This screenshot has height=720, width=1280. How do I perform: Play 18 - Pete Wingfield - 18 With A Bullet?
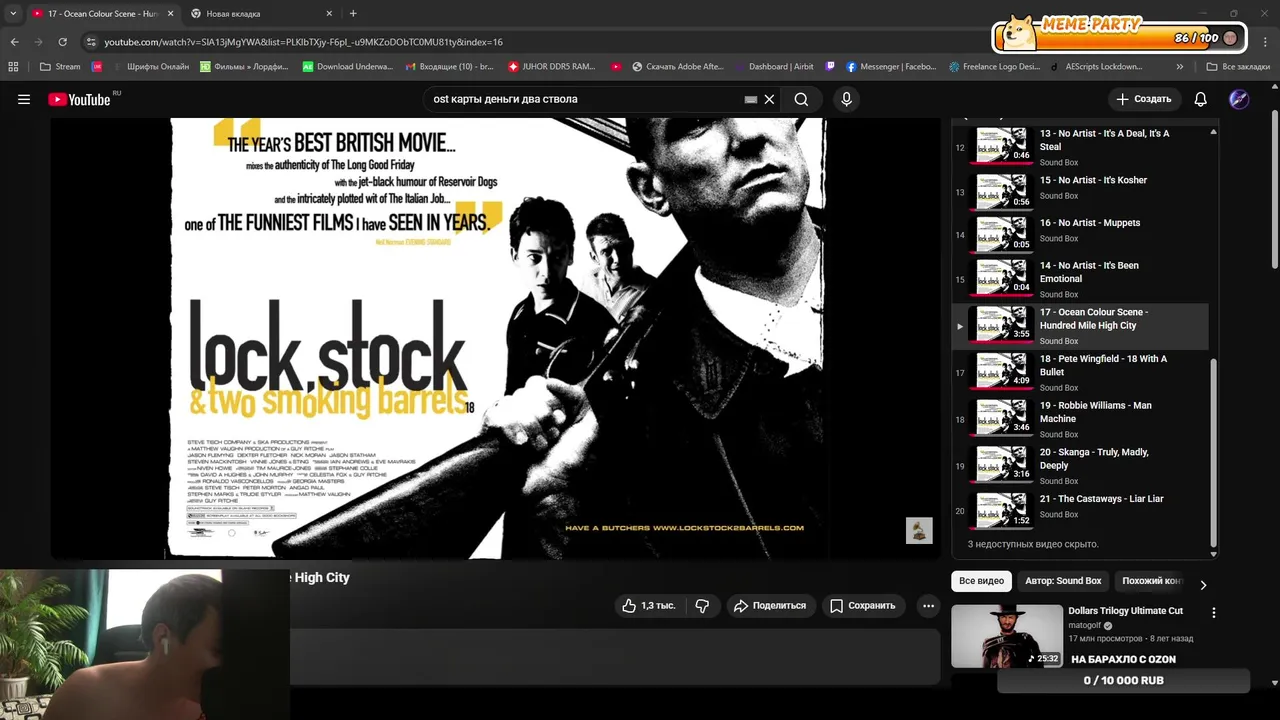point(1080,372)
